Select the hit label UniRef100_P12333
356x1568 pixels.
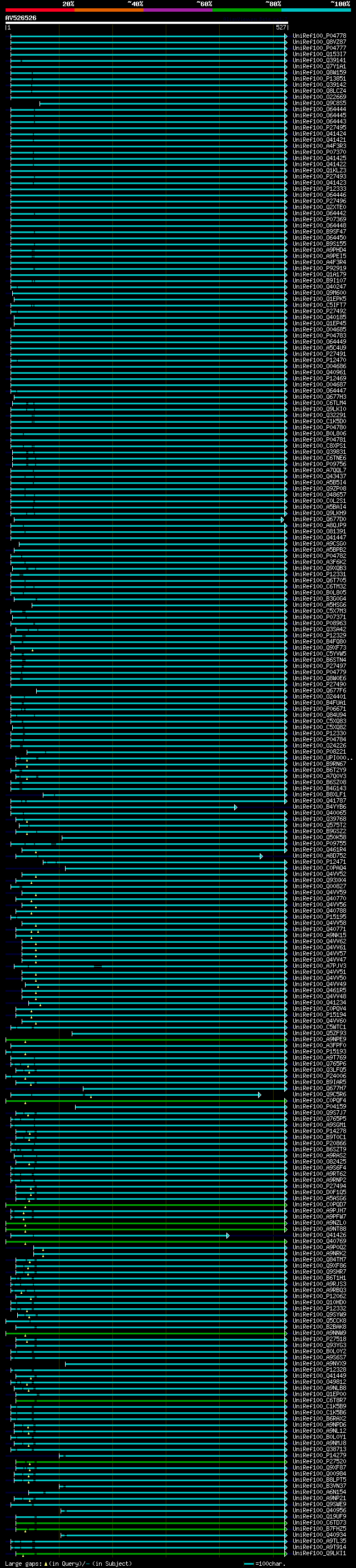(x=319, y=189)
